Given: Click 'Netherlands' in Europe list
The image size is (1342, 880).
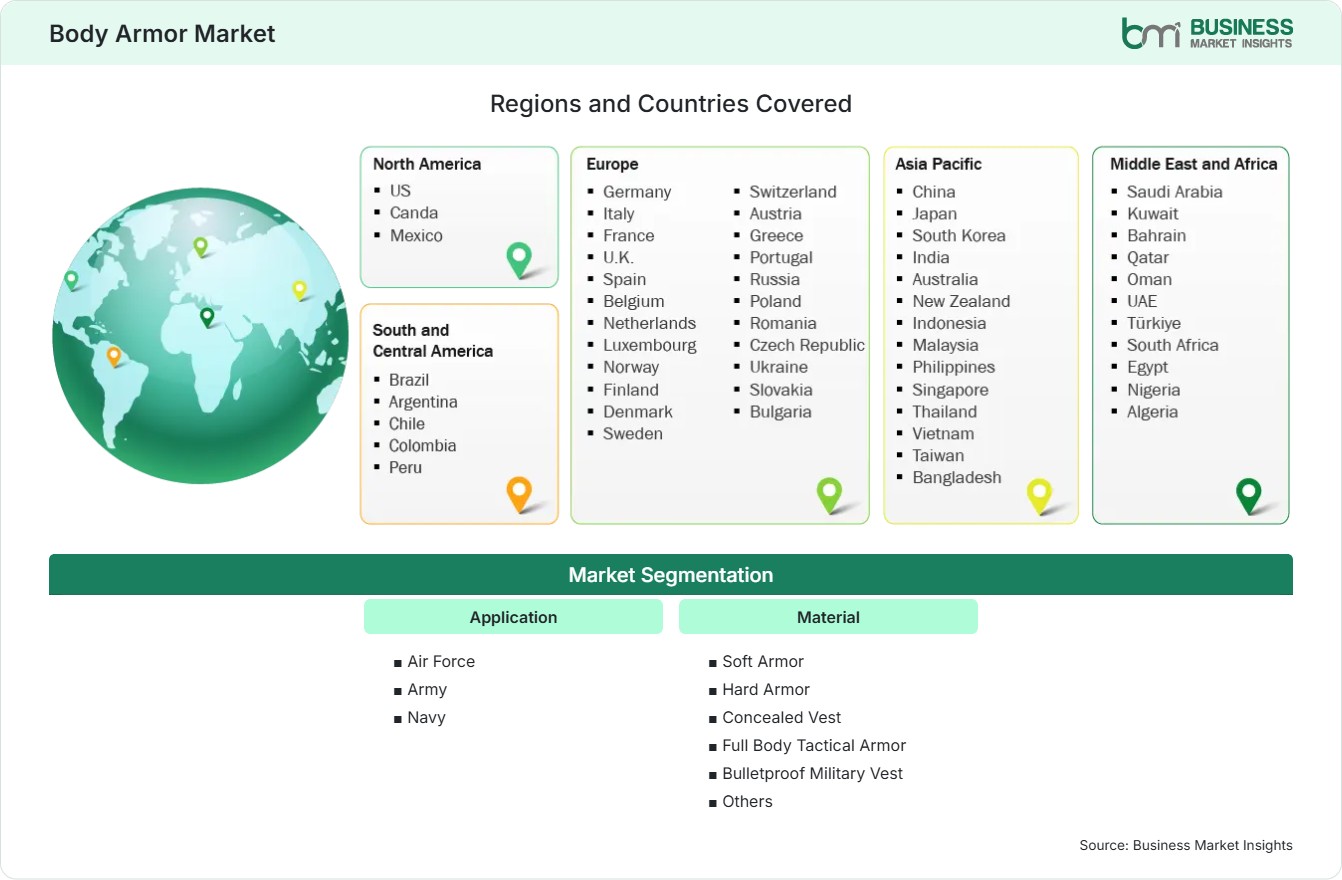Looking at the screenshot, I should point(649,323).
